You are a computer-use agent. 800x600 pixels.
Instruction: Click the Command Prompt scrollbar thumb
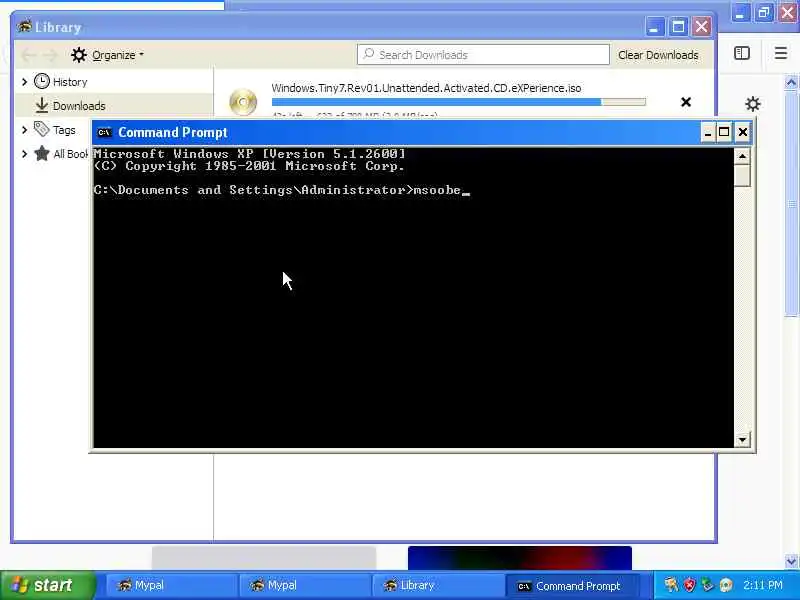(742, 175)
